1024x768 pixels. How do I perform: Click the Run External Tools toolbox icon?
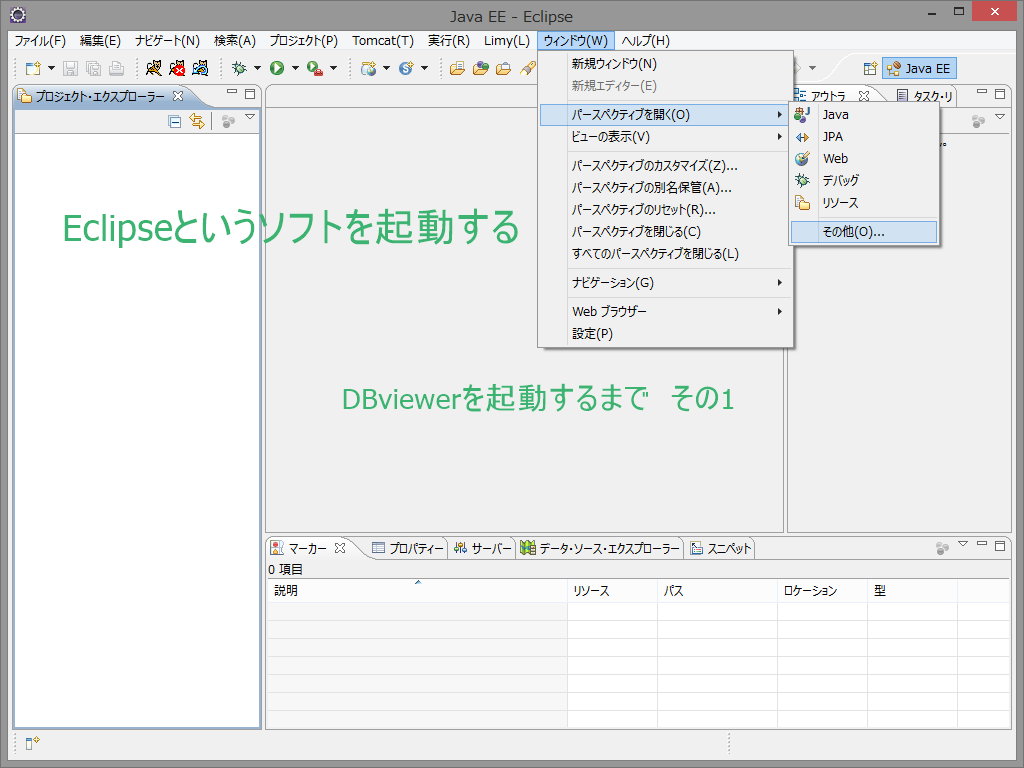pos(315,68)
